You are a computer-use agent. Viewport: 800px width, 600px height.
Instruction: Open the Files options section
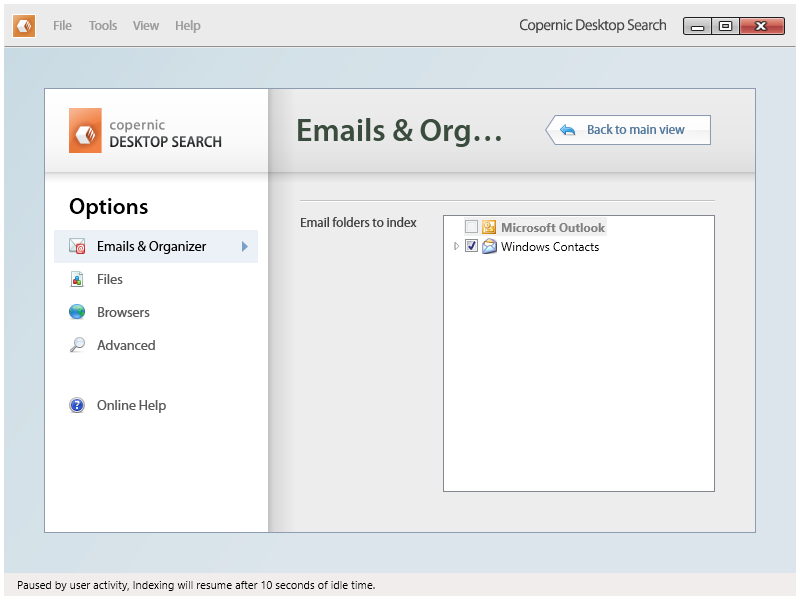coord(110,280)
